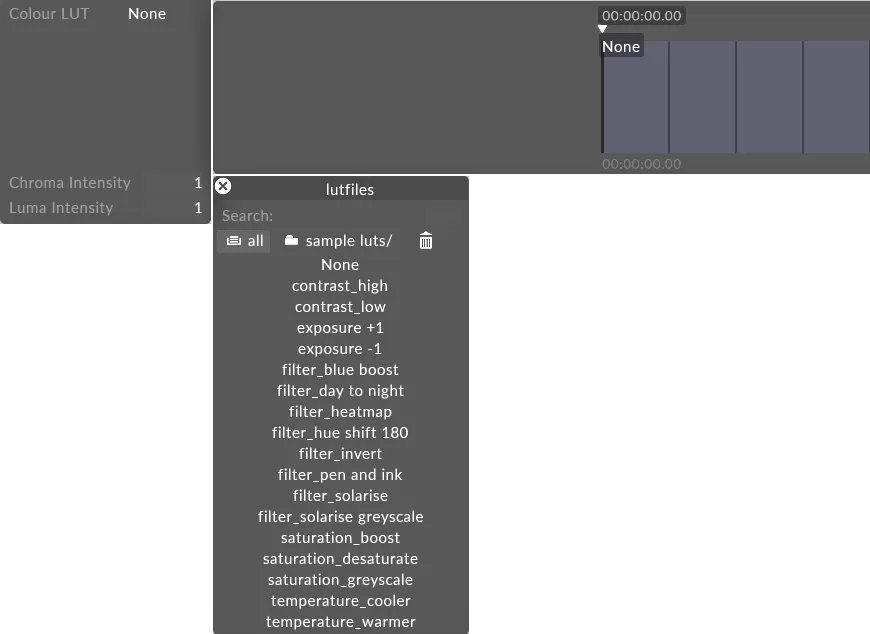Image resolution: width=870 pixels, height=634 pixels.
Task: Select the saturation_greyscale LUT
Action: (340, 579)
